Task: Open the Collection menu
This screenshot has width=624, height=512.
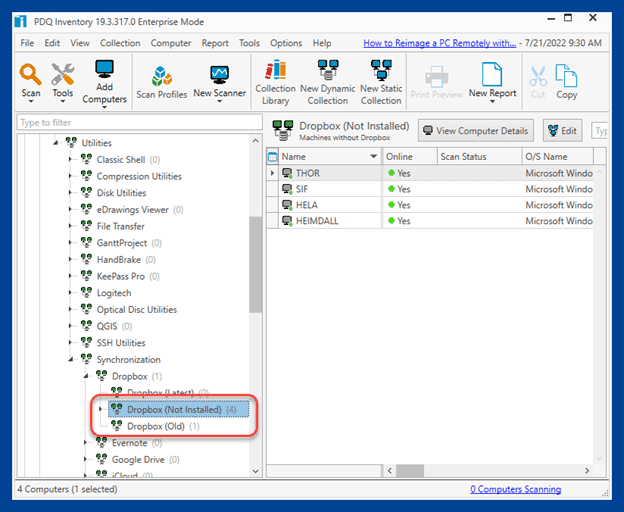Action: [x=120, y=43]
